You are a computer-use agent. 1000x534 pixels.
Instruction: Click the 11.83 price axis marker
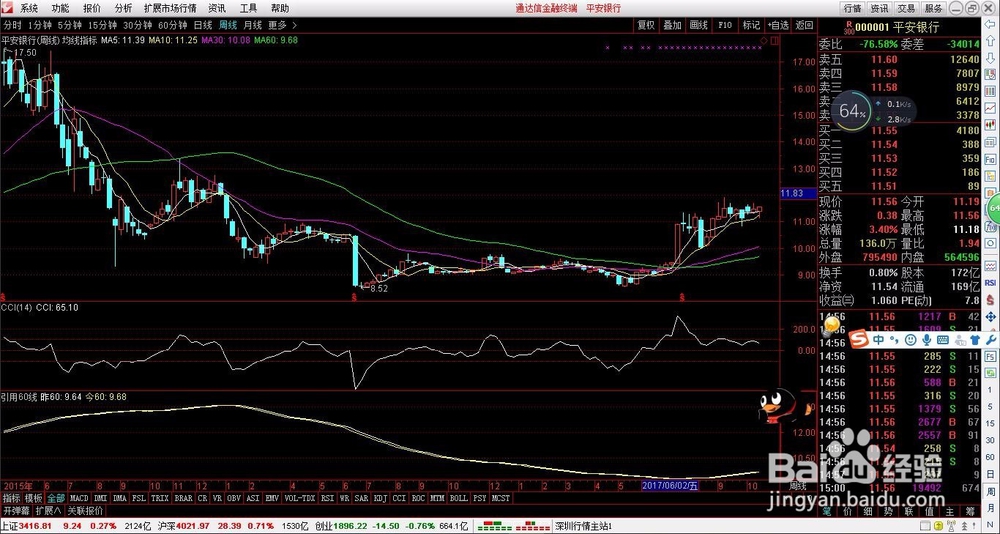point(797,193)
